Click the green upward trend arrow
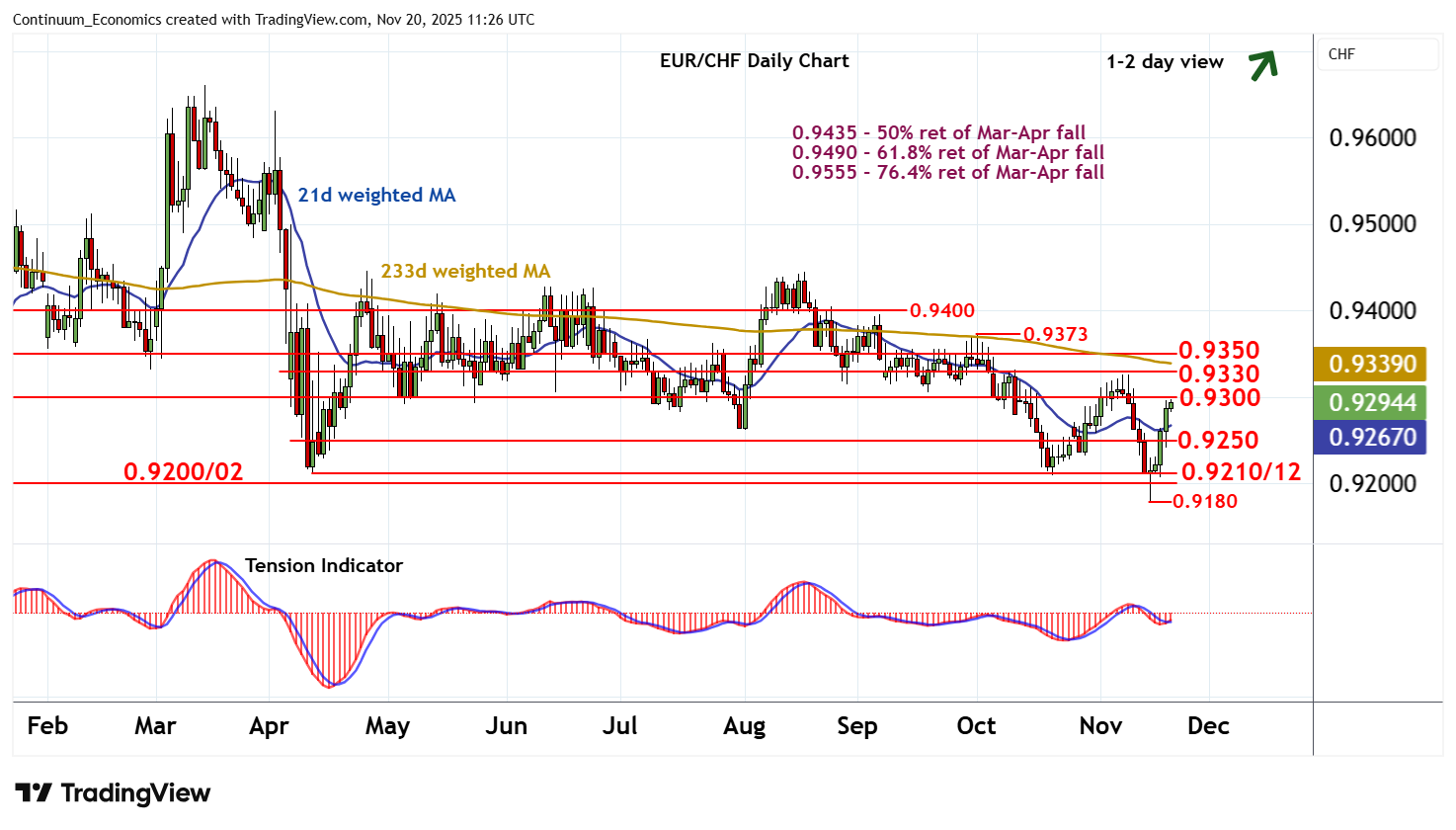The width and height of the screenshot is (1456, 830). (1263, 64)
